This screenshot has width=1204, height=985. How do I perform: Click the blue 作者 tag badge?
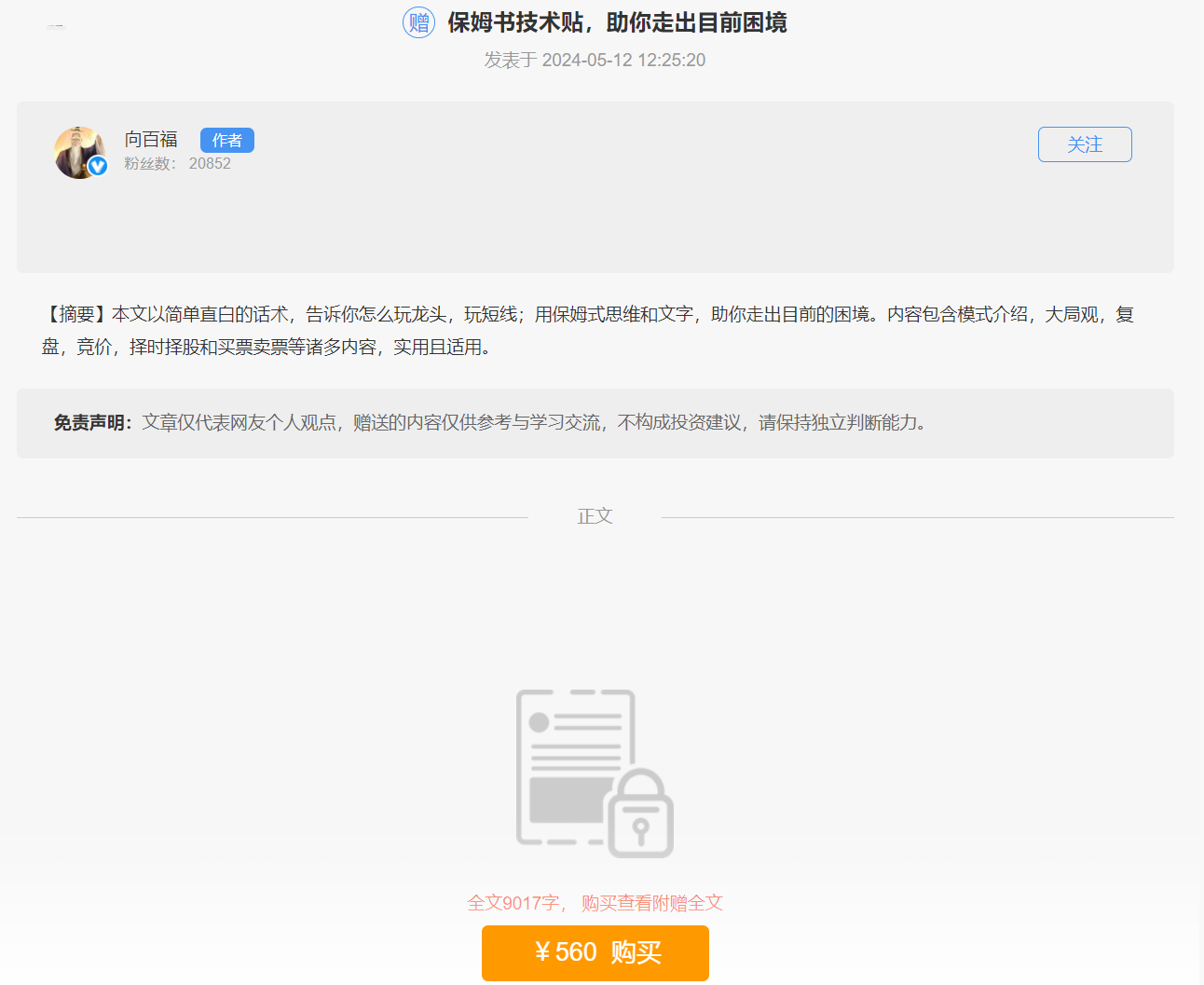pyautogui.click(x=226, y=140)
